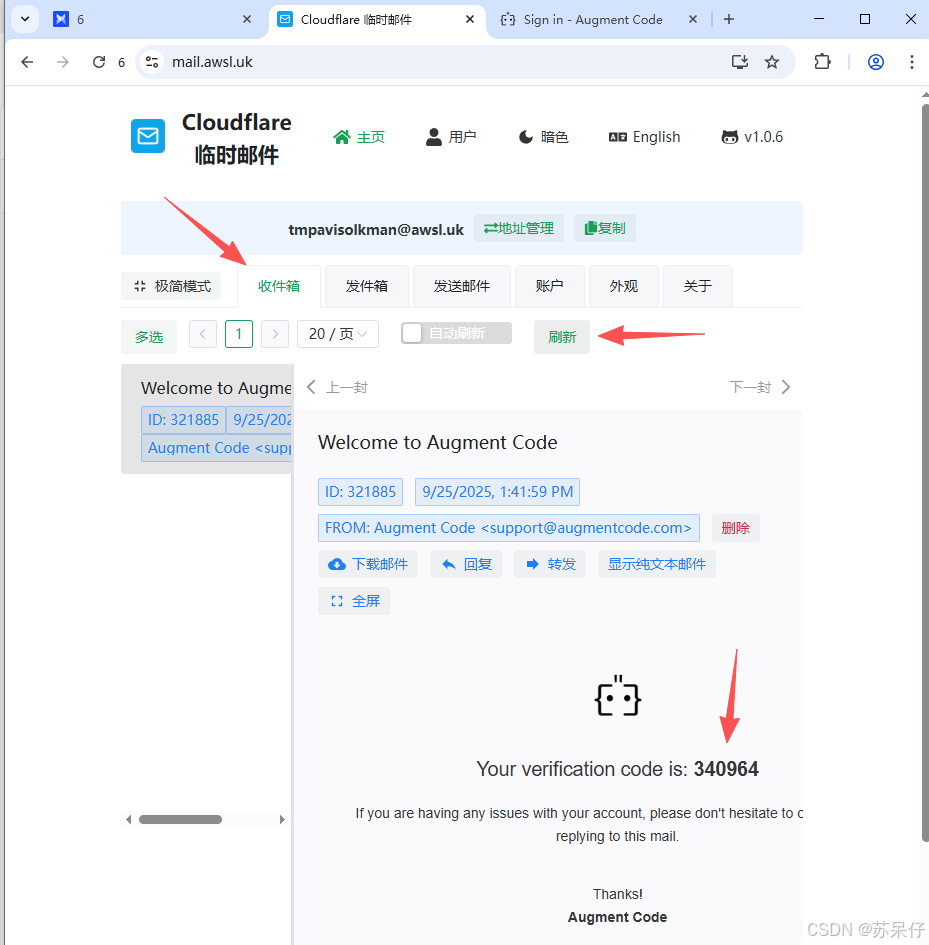929x945 pixels.
Task: Open the 账户 account tab
Action: (x=549, y=285)
